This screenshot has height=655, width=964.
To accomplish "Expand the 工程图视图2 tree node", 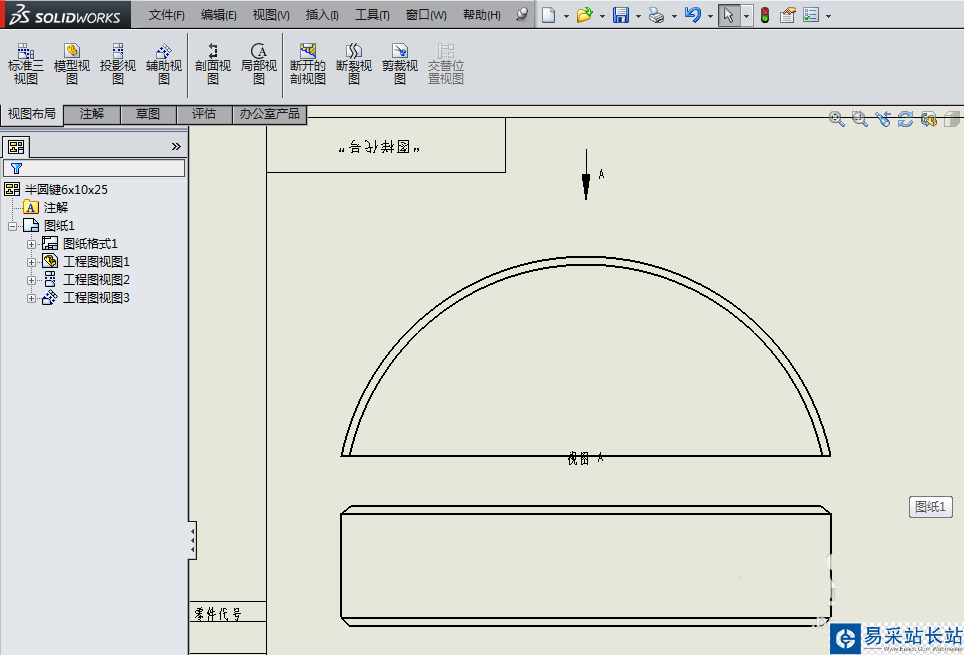I will [x=31, y=280].
